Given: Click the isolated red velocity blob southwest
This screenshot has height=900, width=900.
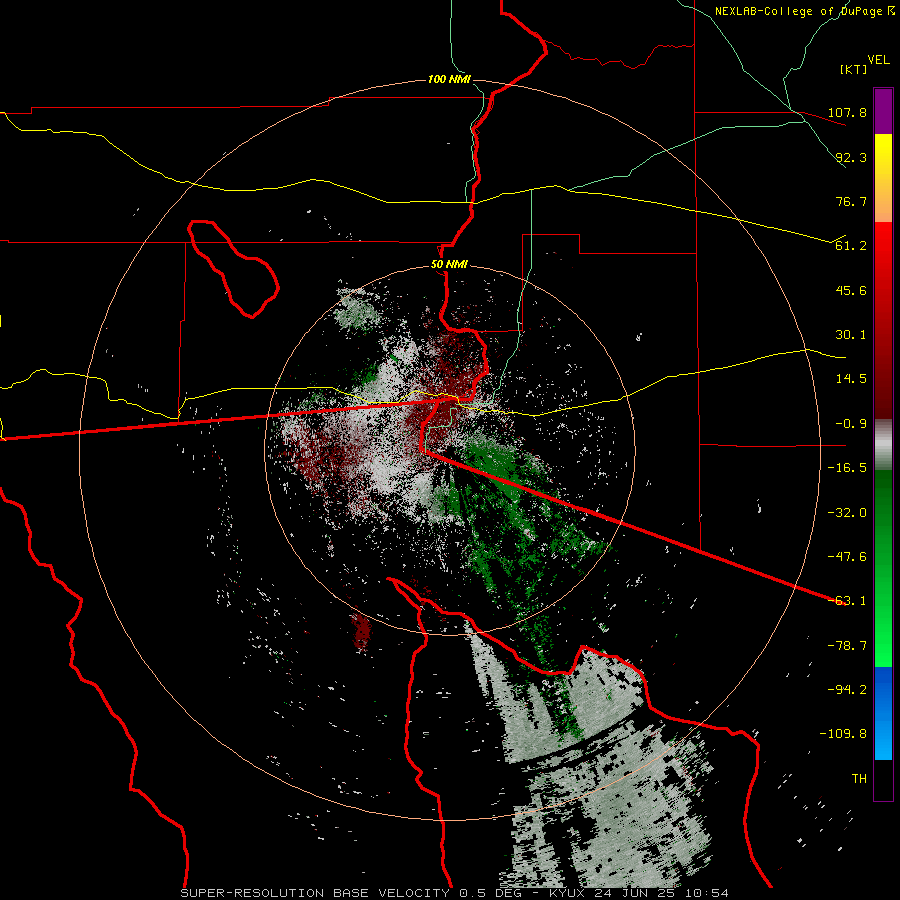Looking at the screenshot, I should click(361, 631).
